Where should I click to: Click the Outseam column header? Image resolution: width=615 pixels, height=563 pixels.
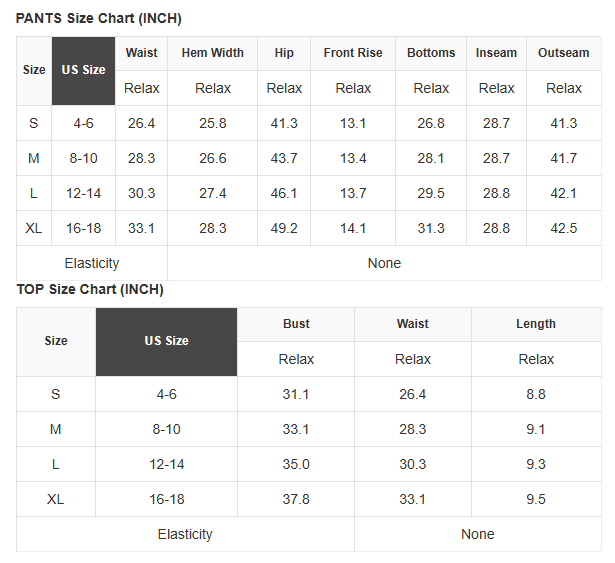[x=564, y=53]
